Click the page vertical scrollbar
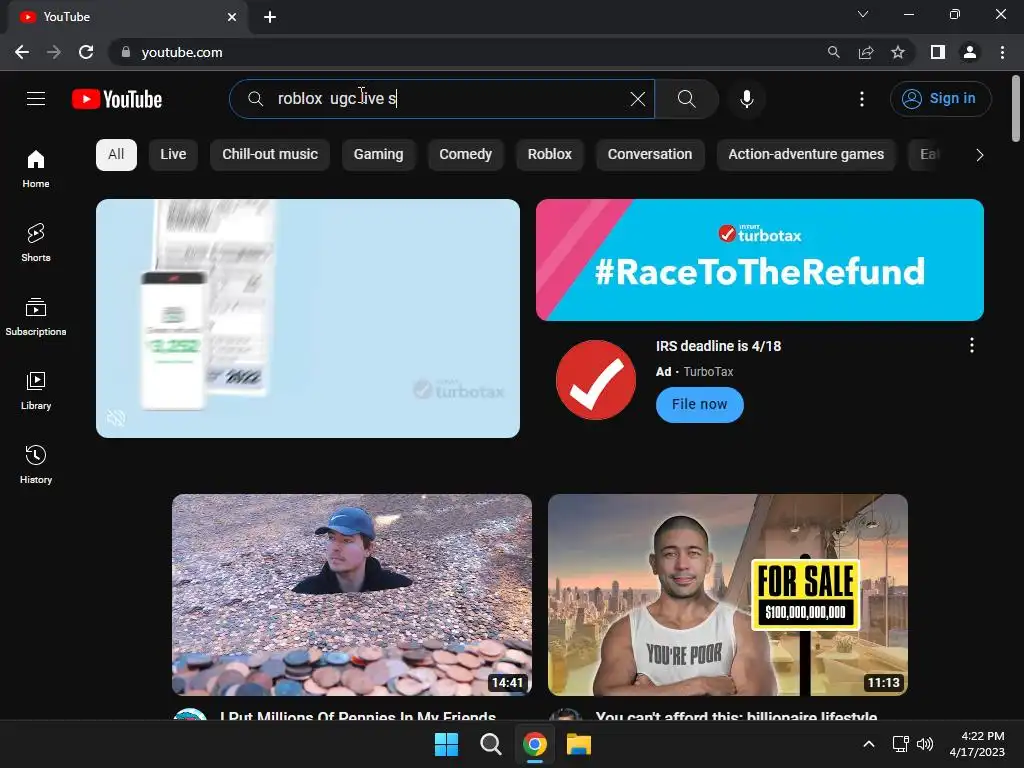This screenshot has width=1024, height=768. click(1016, 108)
